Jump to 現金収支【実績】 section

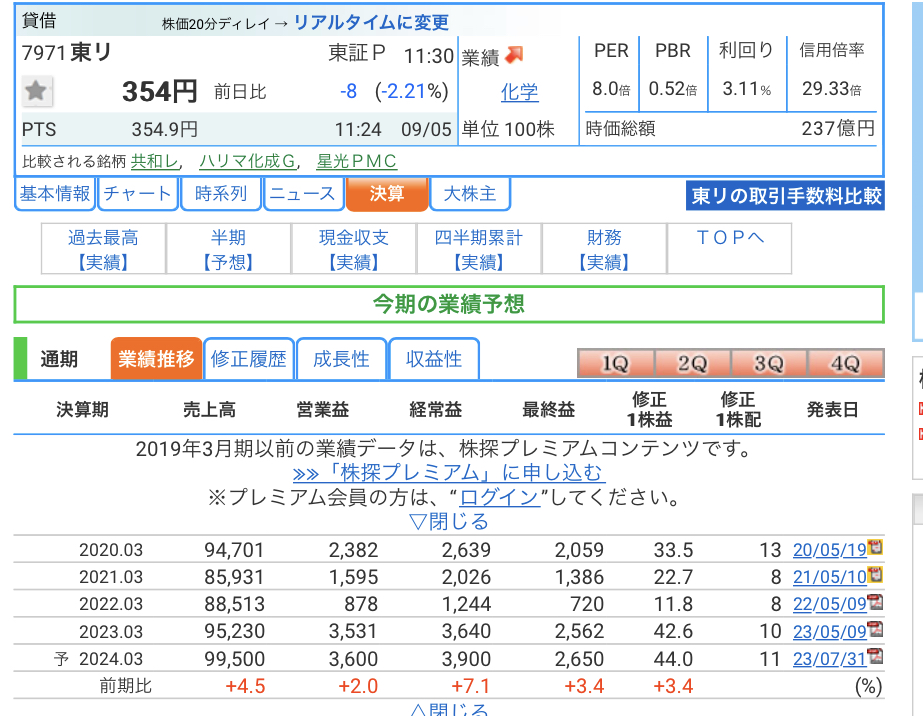[354, 249]
